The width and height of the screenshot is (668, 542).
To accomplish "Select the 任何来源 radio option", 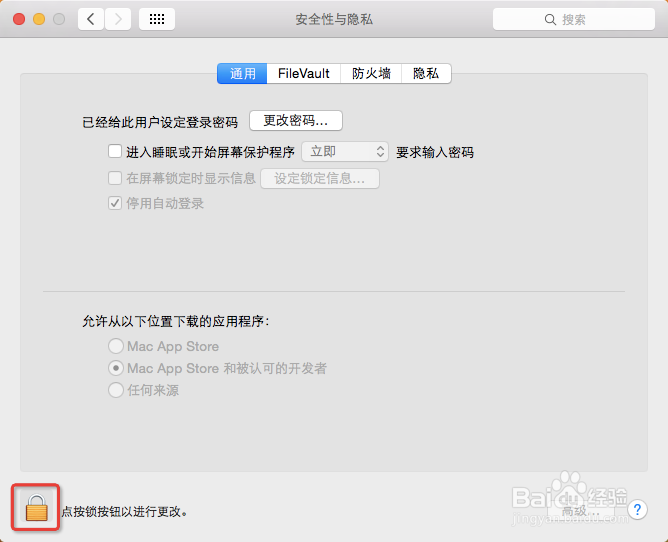I will pyautogui.click(x=116, y=390).
